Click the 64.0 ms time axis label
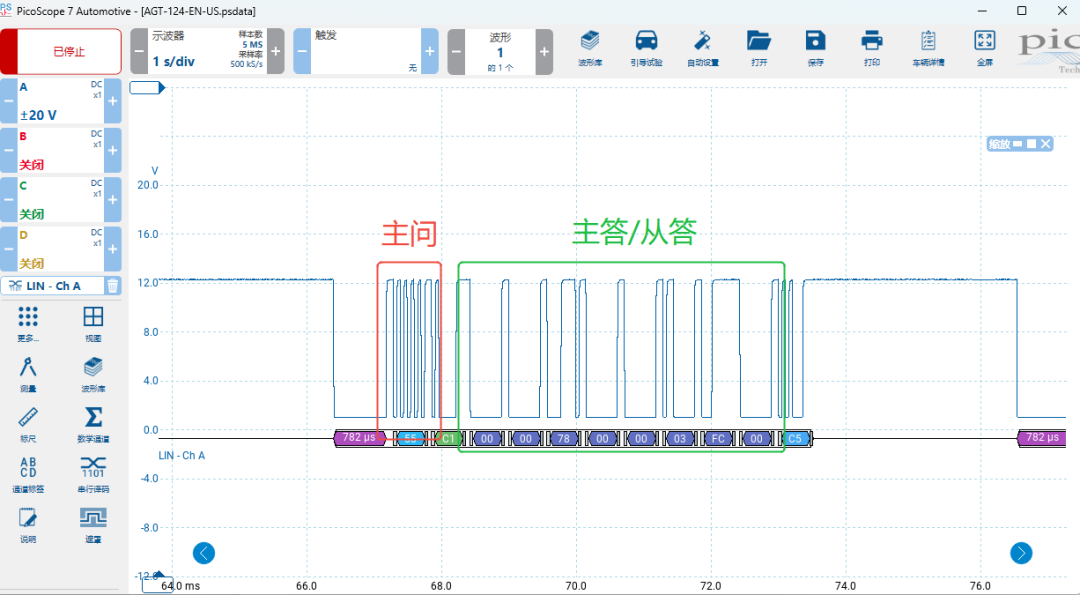The width and height of the screenshot is (1080, 595). coord(180,586)
